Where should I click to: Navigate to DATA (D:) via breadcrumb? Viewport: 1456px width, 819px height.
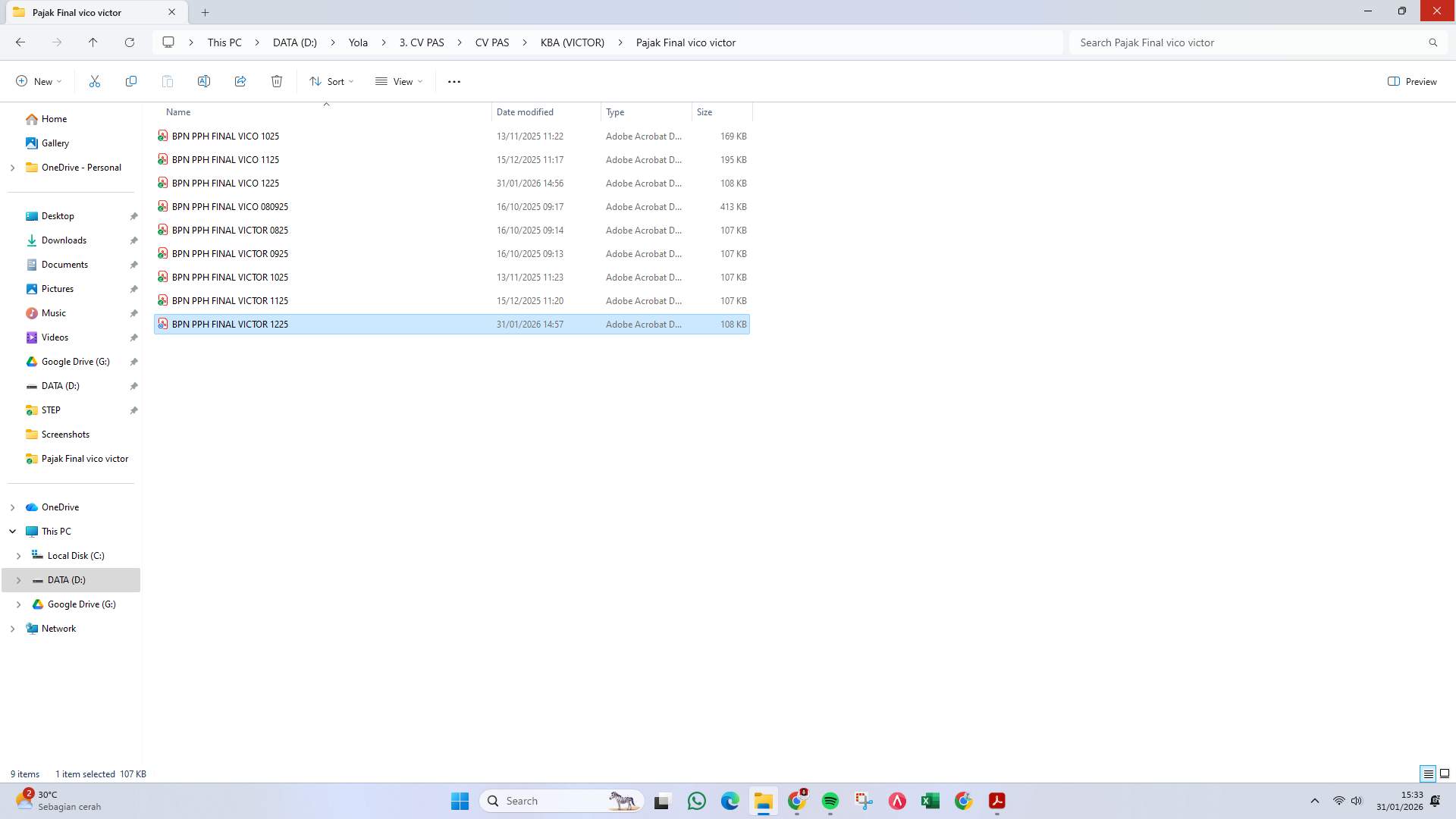[x=294, y=42]
